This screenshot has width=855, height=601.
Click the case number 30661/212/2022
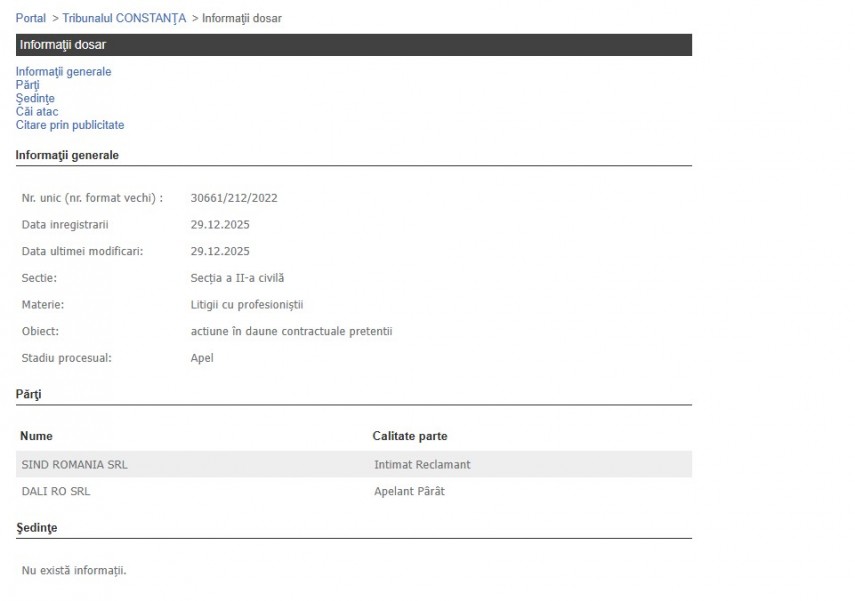234,198
